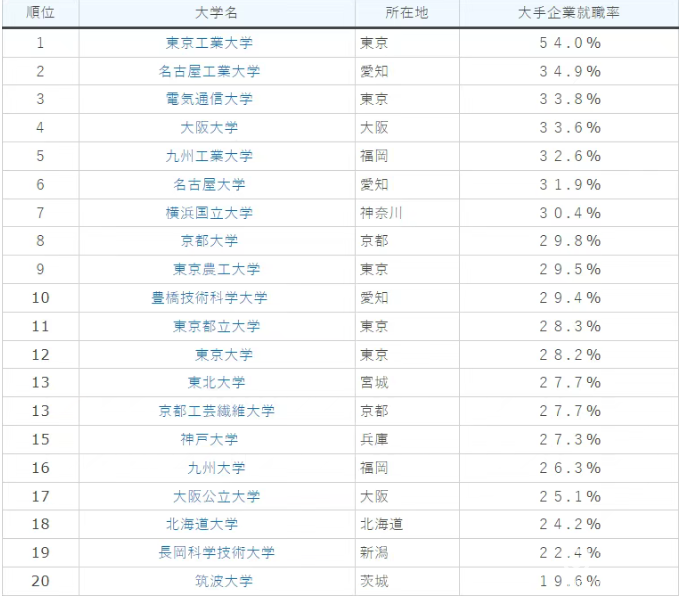Click the 順位 column header

[x=40, y=13]
